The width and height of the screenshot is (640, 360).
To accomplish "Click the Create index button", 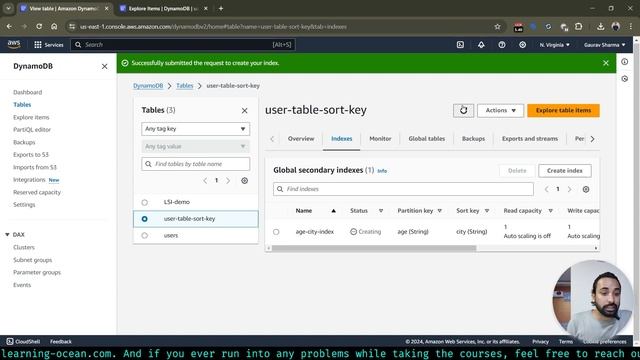I will point(564,171).
